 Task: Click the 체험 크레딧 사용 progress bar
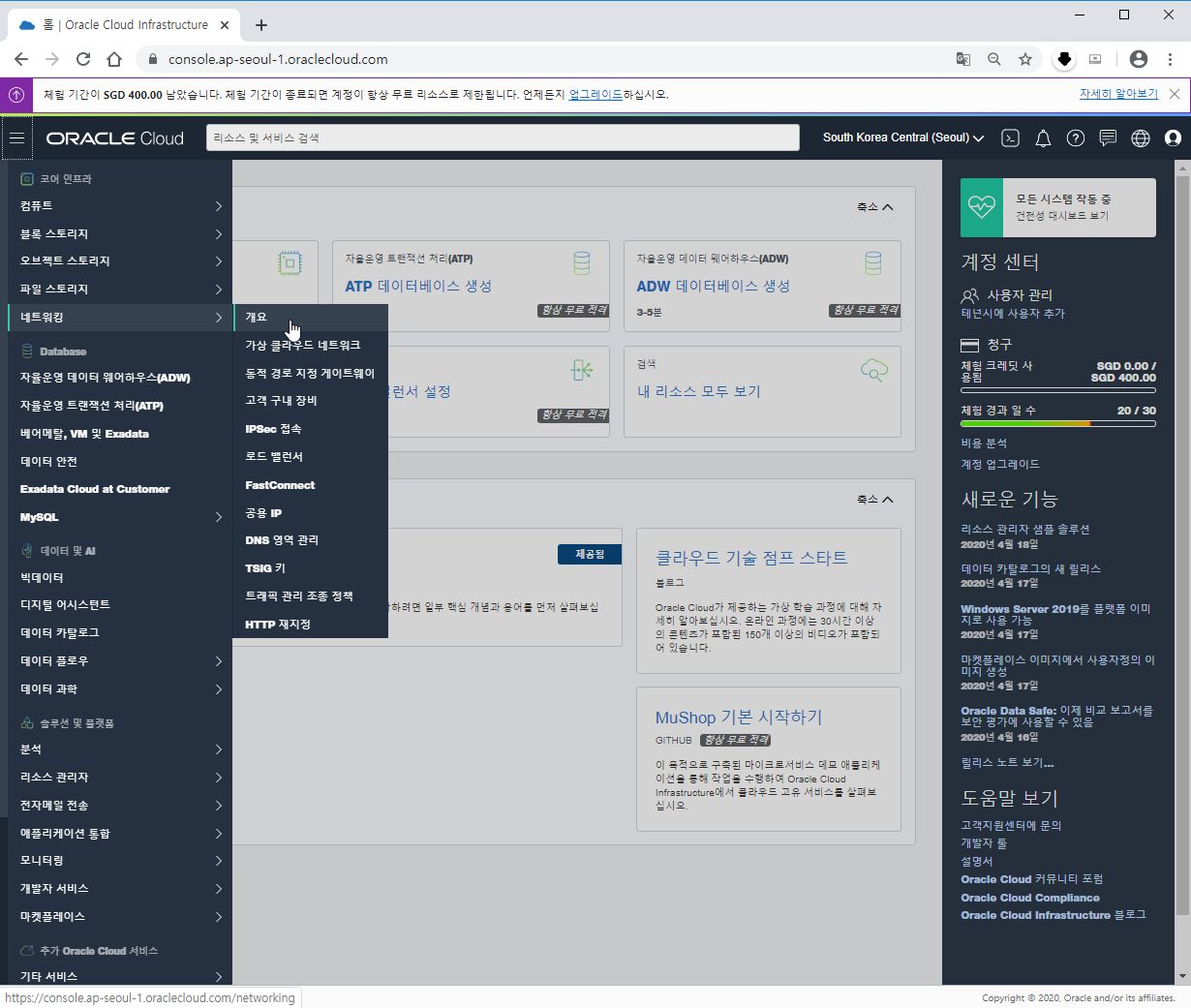point(1058,389)
